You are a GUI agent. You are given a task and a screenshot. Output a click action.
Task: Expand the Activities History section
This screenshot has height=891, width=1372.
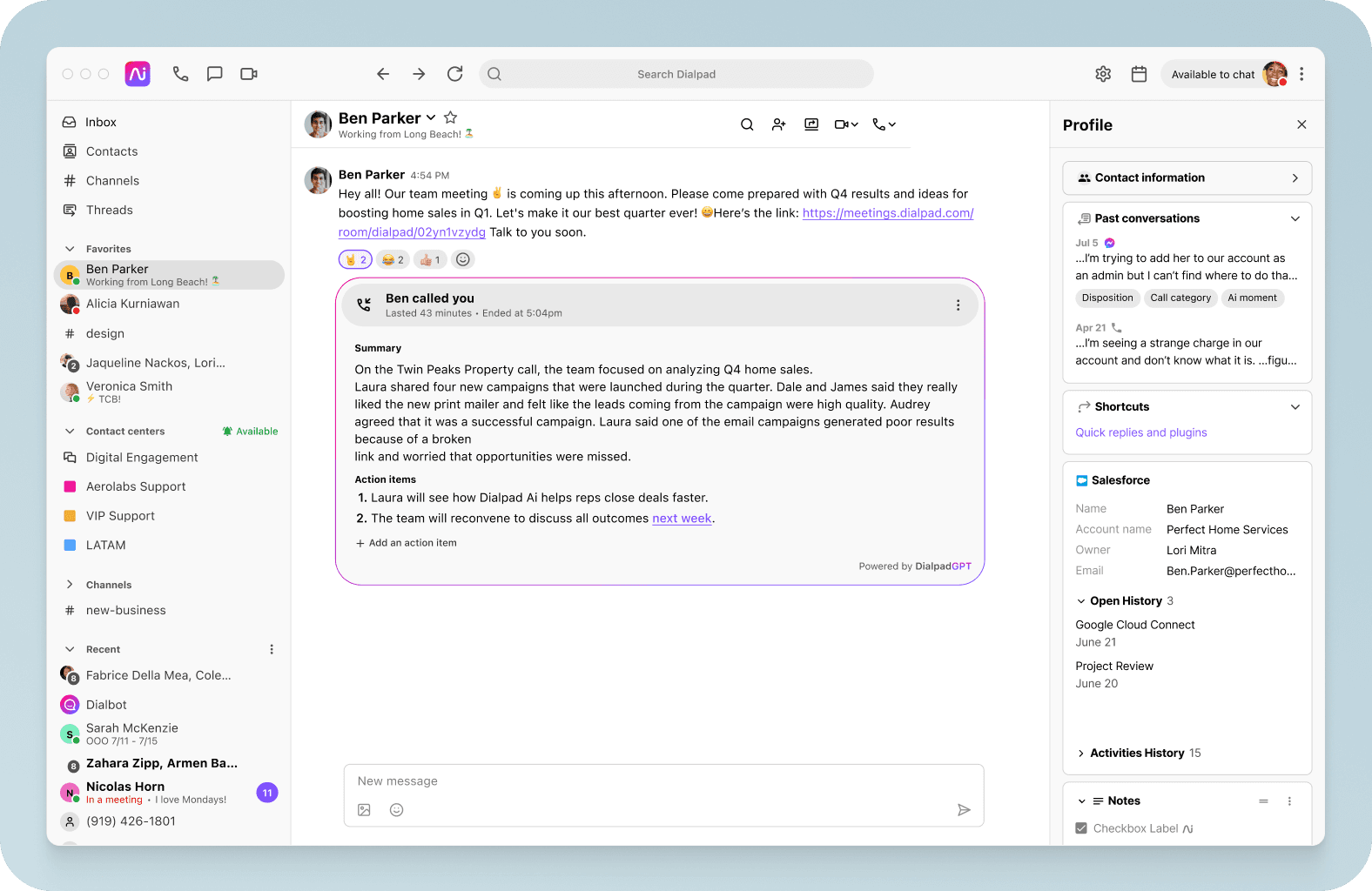pyautogui.click(x=1081, y=754)
